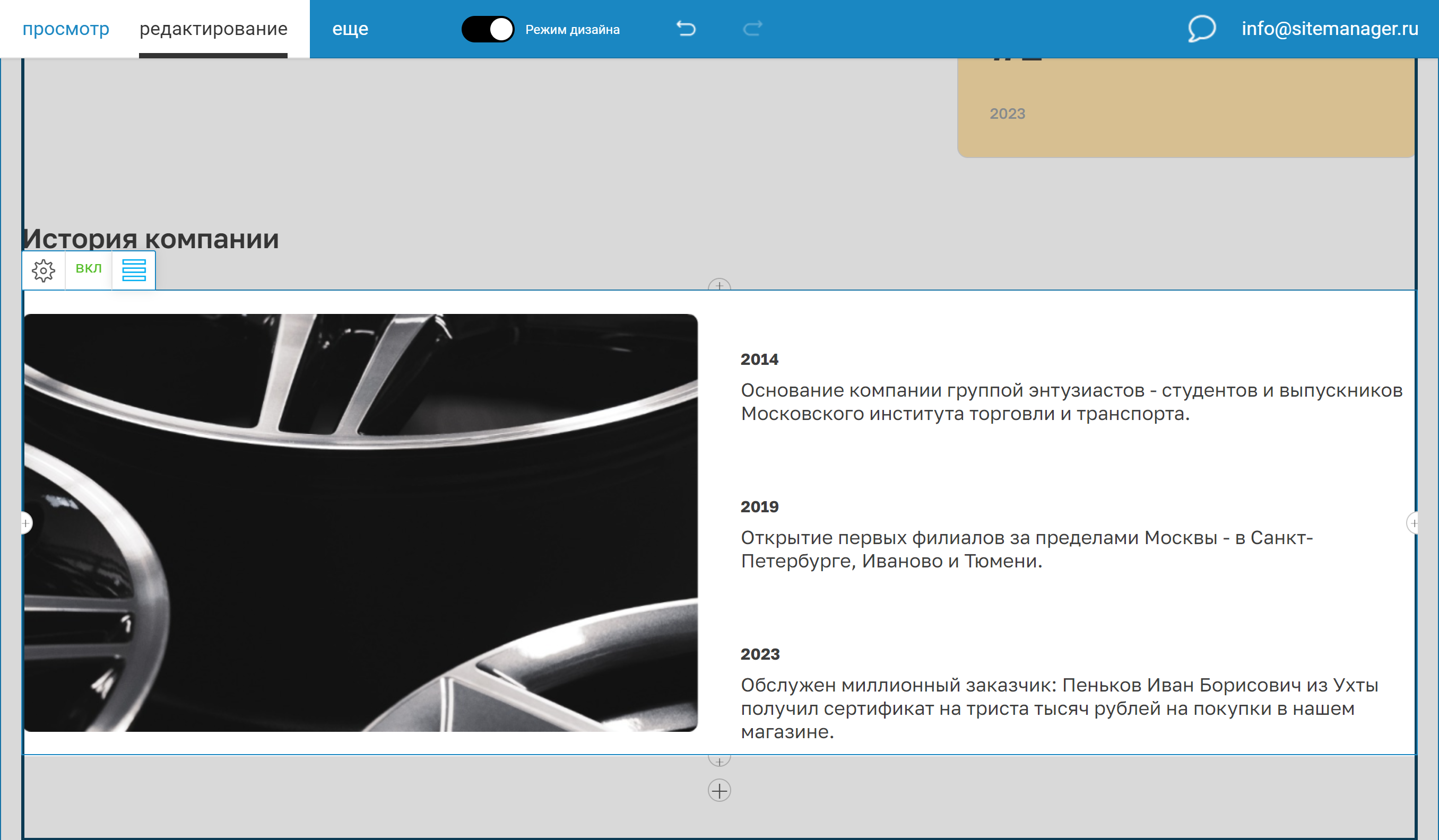1439x840 pixels.
Task: Add block above with top plus icon
Action: click(719, 285)
